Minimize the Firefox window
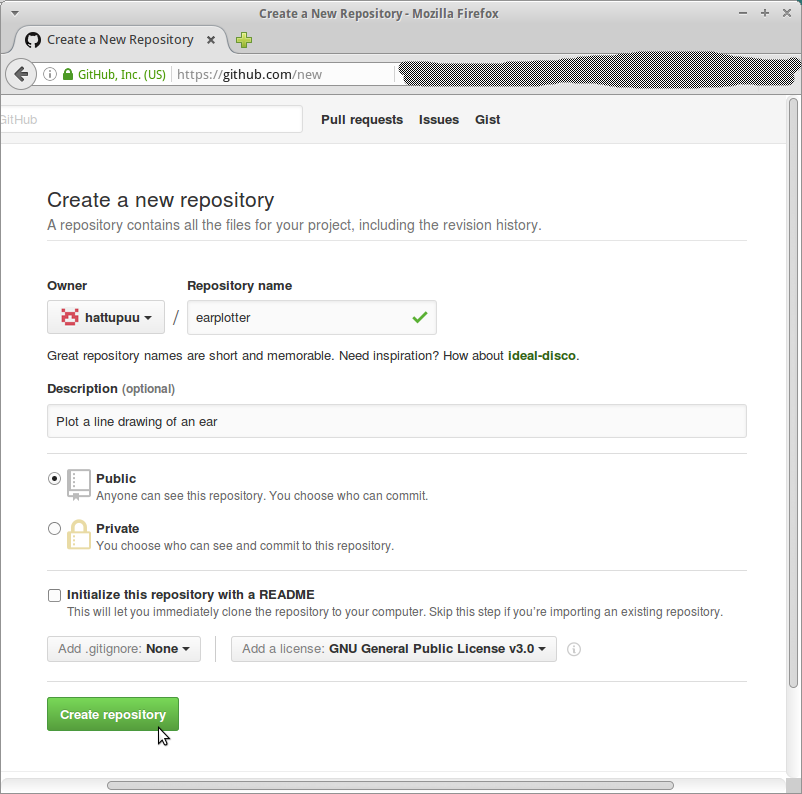The width and height of the screenshot is (802, 794). pyautogui.click(x=743, y=13)
